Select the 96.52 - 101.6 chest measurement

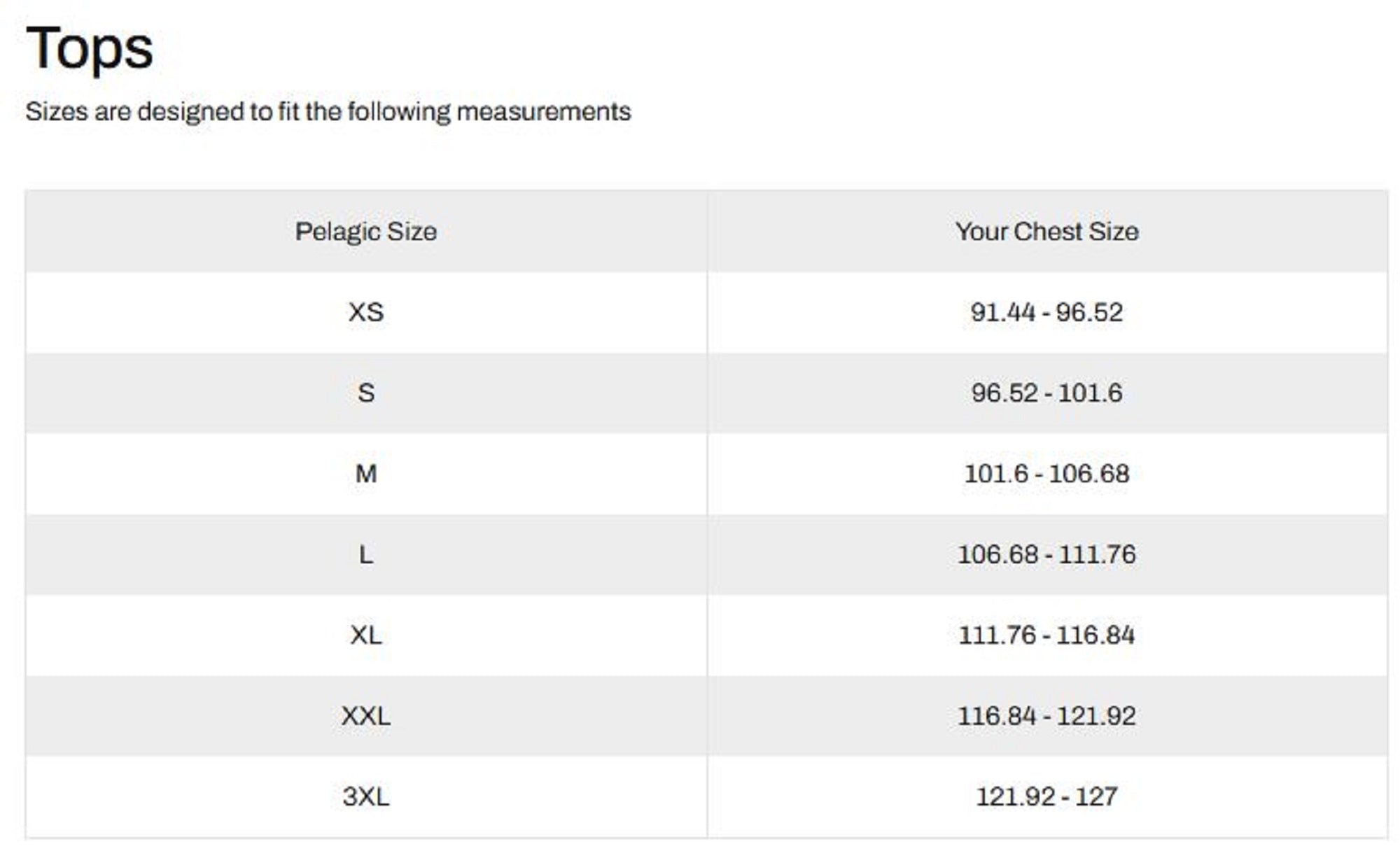(1046, 393)
